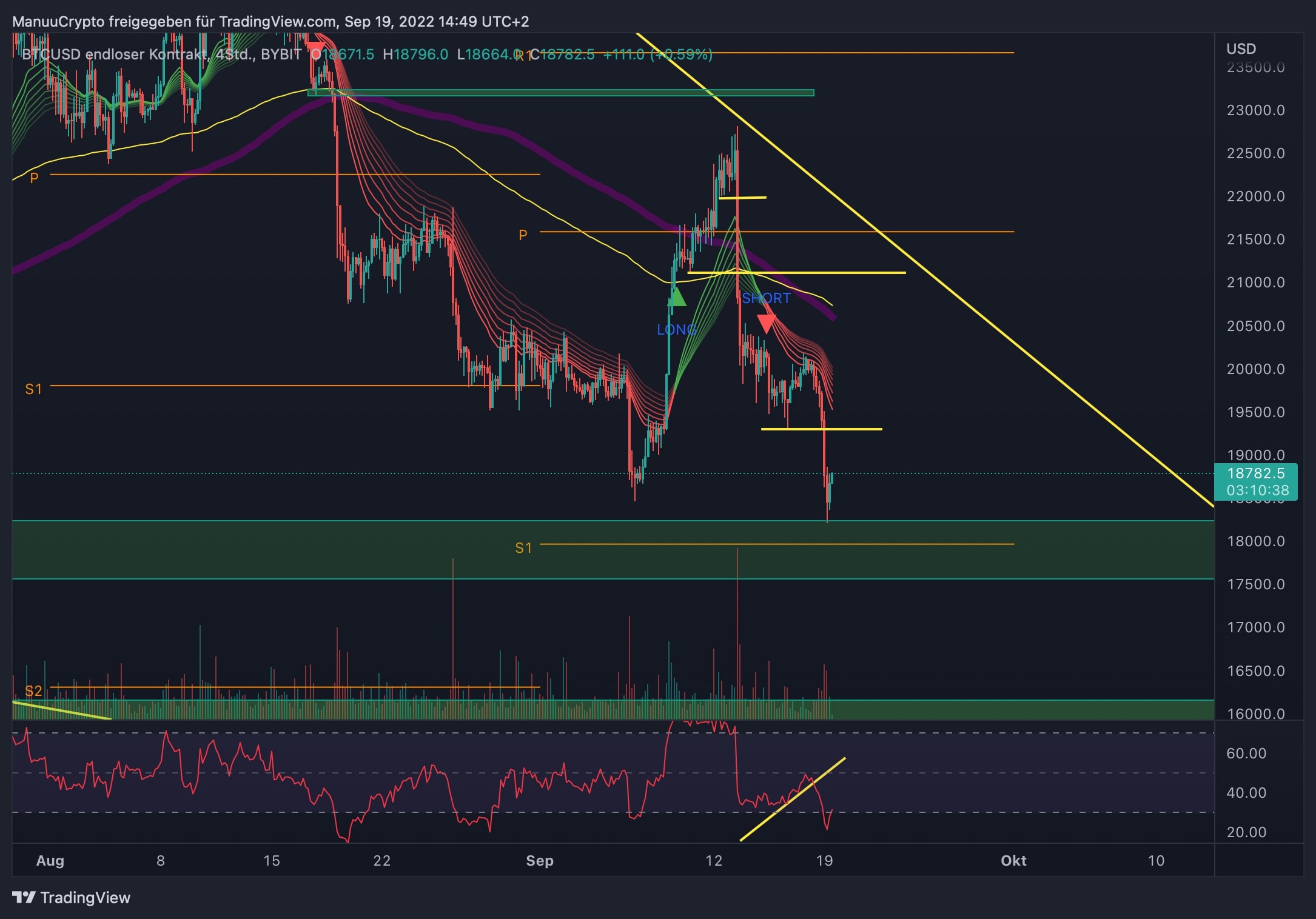Click the RSI 40.00 axis label

(x=1246, y=793)
